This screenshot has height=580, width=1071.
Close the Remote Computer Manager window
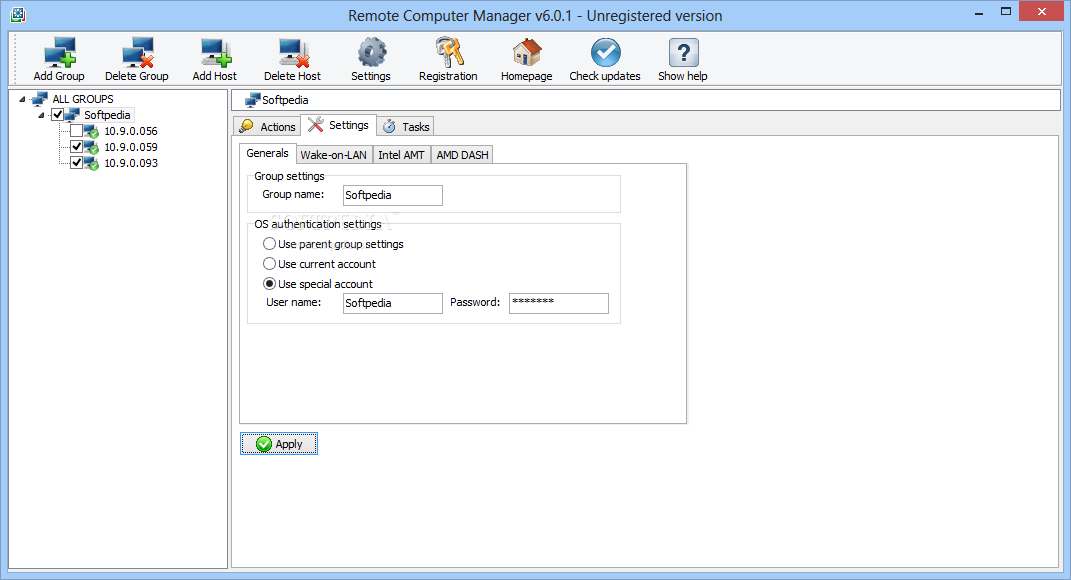coord(1042,12)
